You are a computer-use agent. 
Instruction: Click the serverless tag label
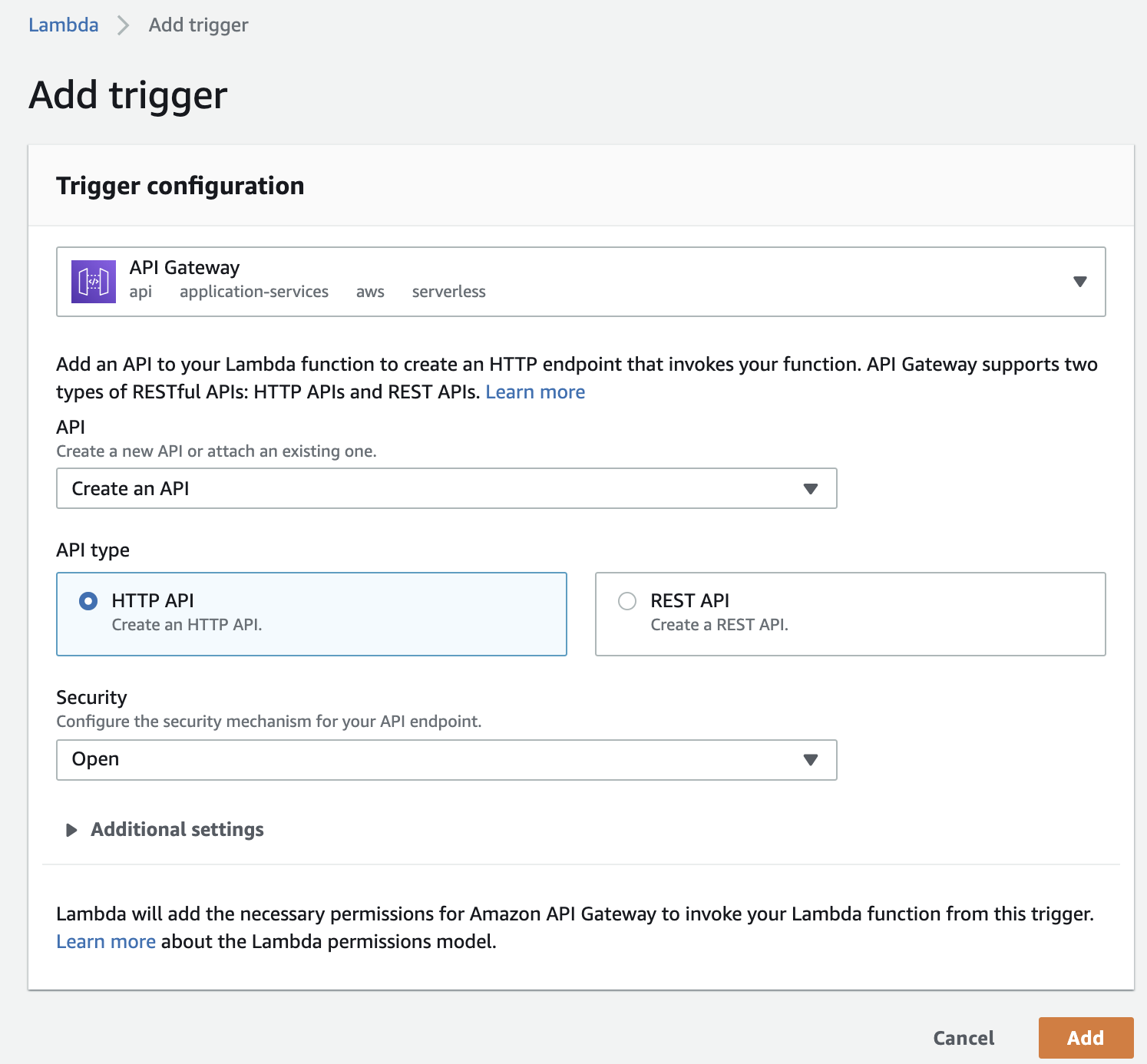click(448, 292)
